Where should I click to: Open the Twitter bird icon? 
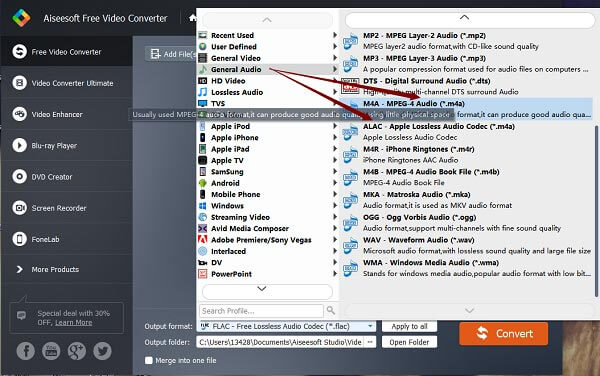(x=103, y=351)
